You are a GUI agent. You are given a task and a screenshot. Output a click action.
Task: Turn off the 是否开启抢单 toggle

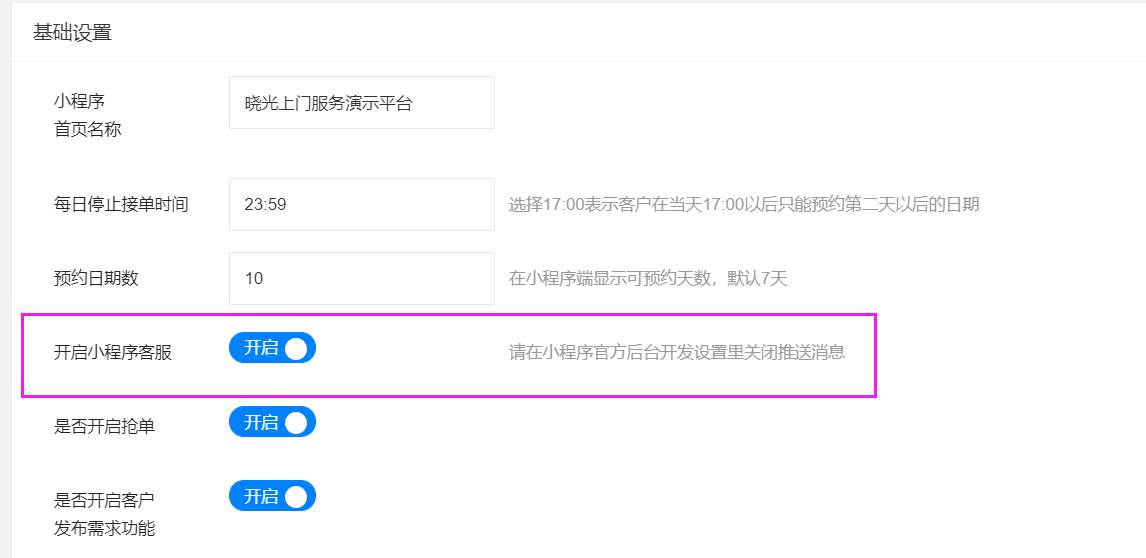pyautogui.click(x=272, y=422)
